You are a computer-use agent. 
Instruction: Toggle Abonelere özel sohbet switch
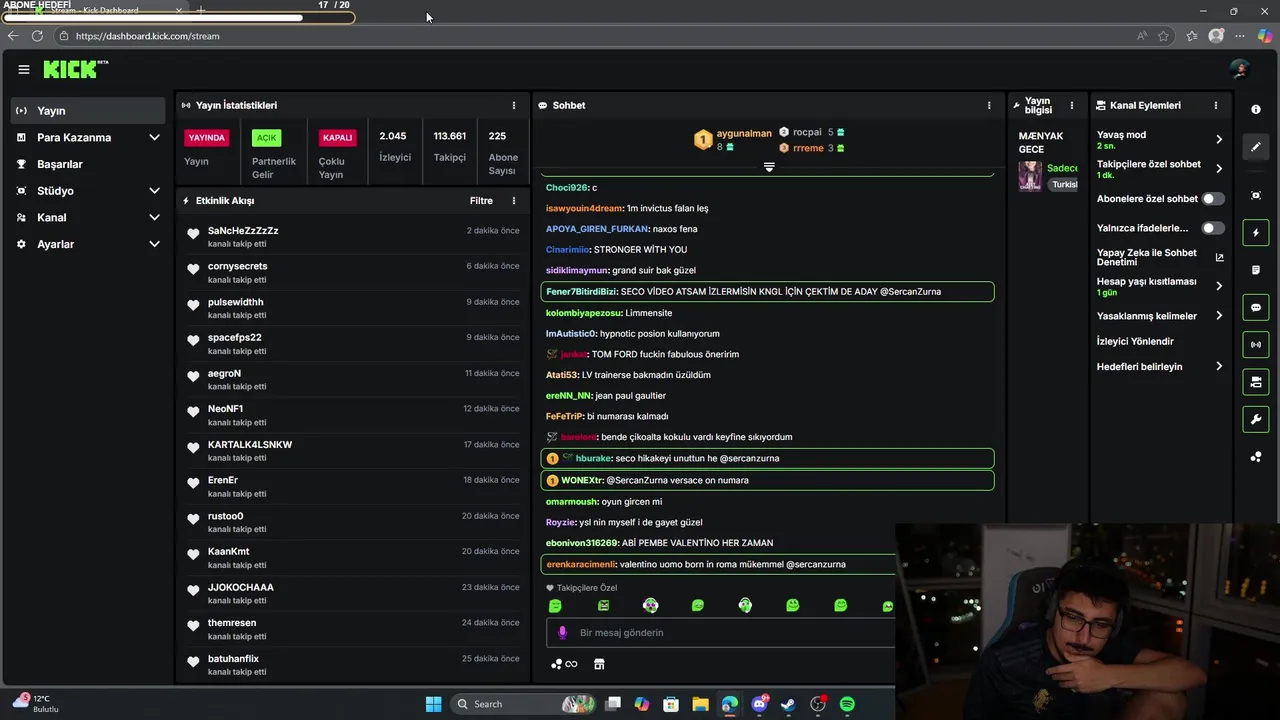[1213, 199]
